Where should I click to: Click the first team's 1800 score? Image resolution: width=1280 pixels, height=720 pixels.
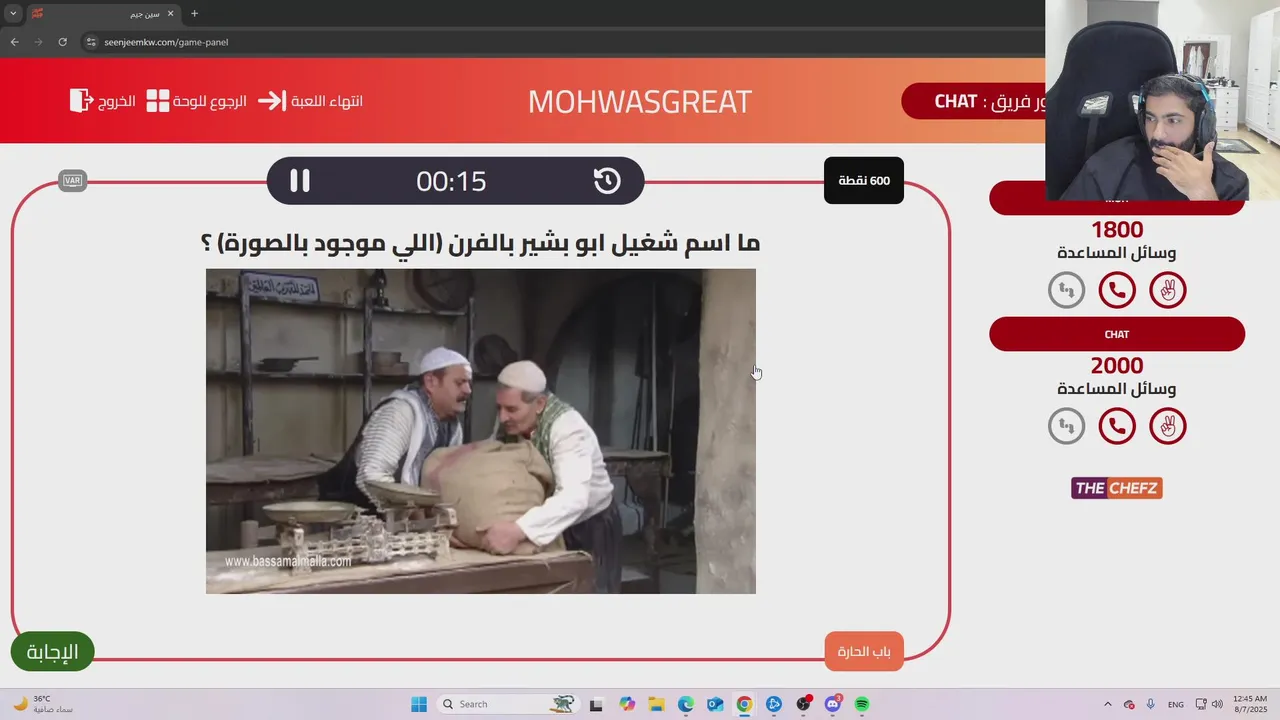click(1117, 230)
